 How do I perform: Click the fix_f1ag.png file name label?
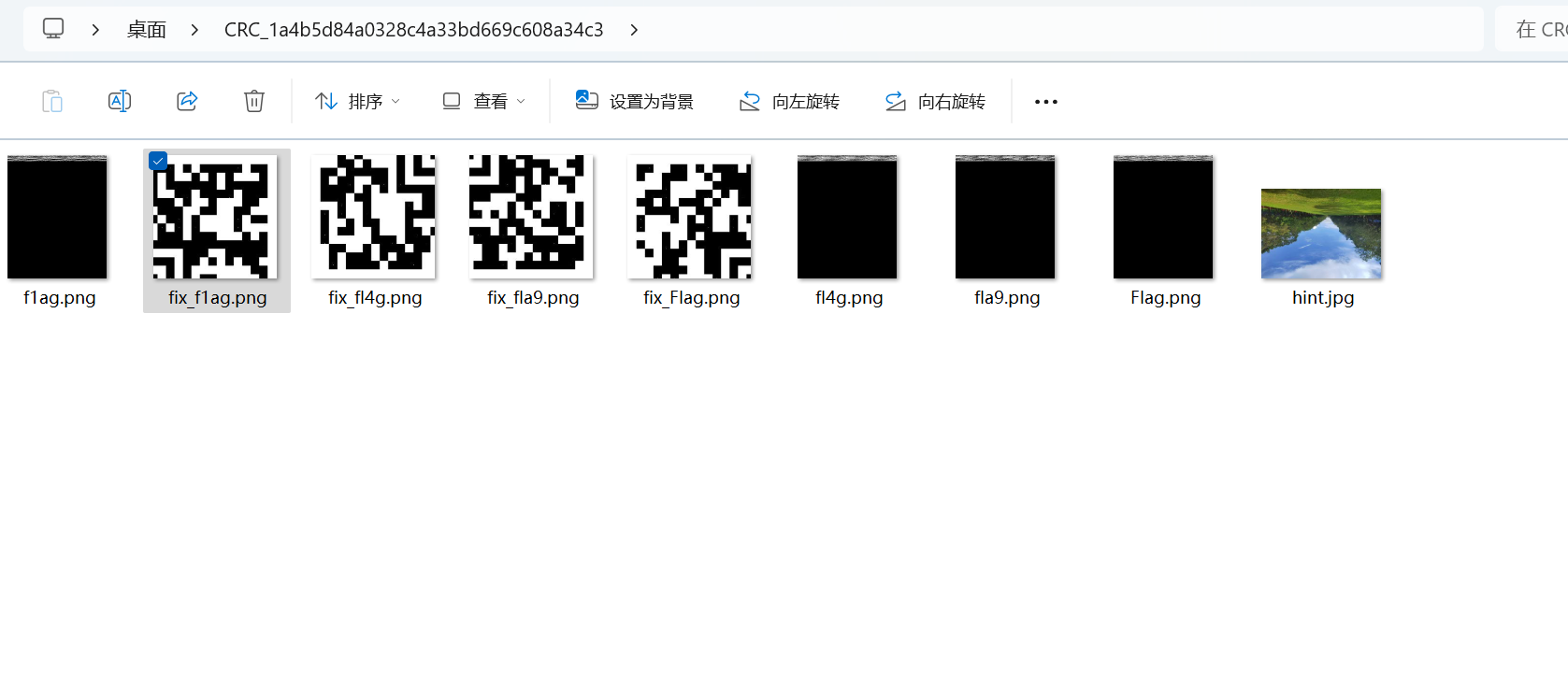(x=217, y=298)
